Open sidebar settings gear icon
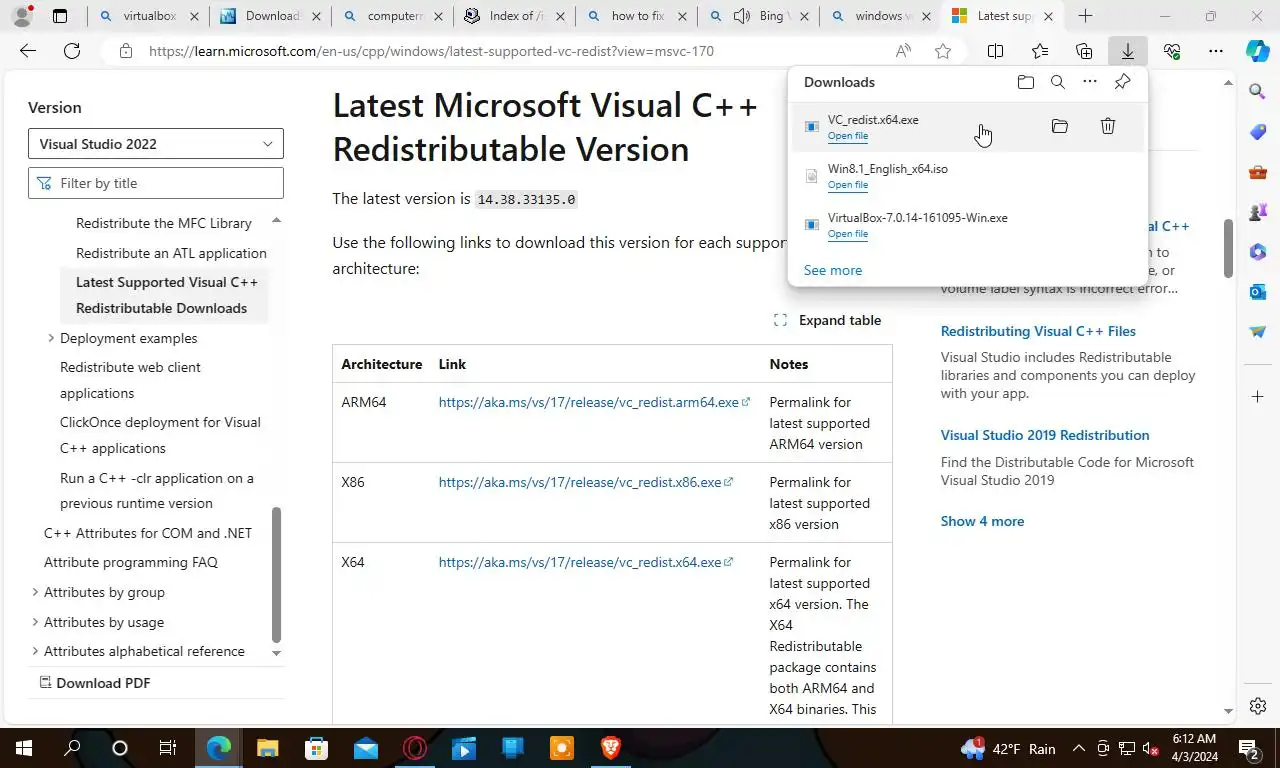Image resolution: width=1280 pixels, height=768 pixels. 1258,706
